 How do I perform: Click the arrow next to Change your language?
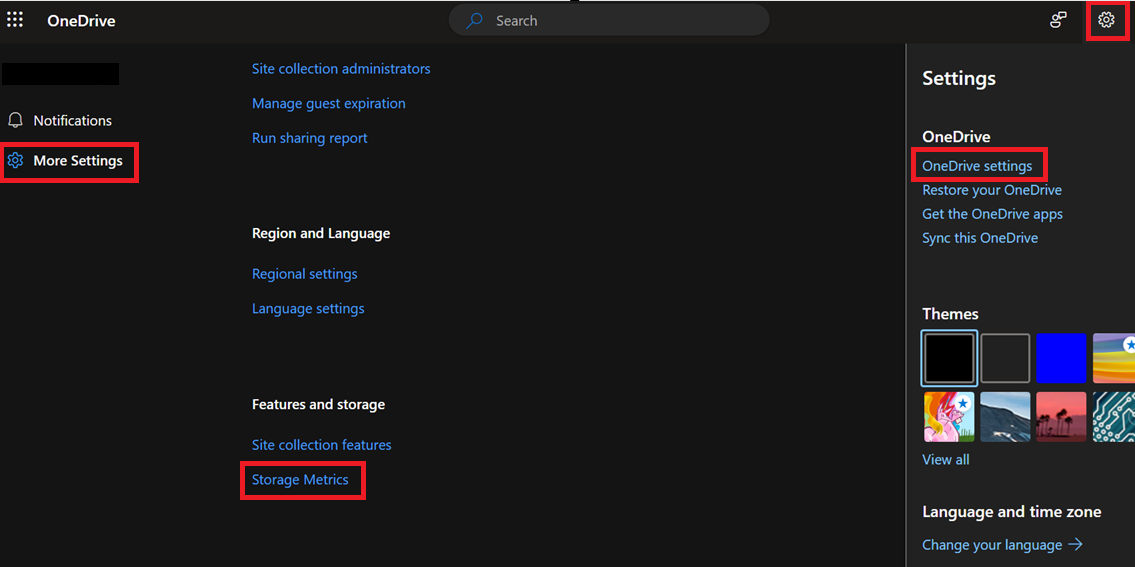1075,545
